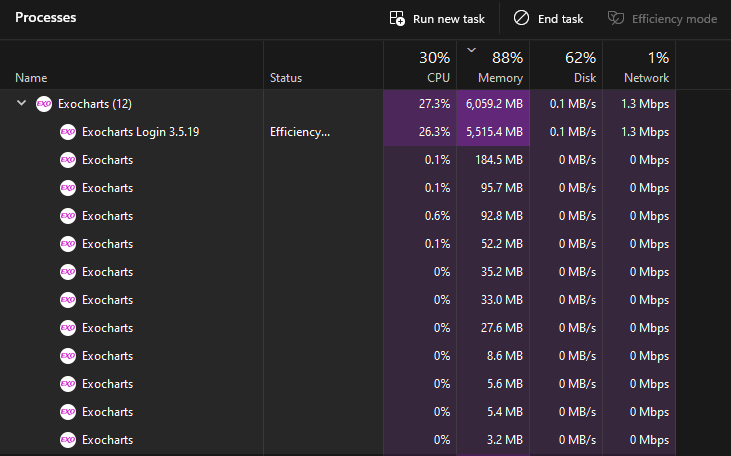This screenshot has height=456, width=731.
Task: Select the Exocharts (12) group name
Action: [x=95, y=104]
